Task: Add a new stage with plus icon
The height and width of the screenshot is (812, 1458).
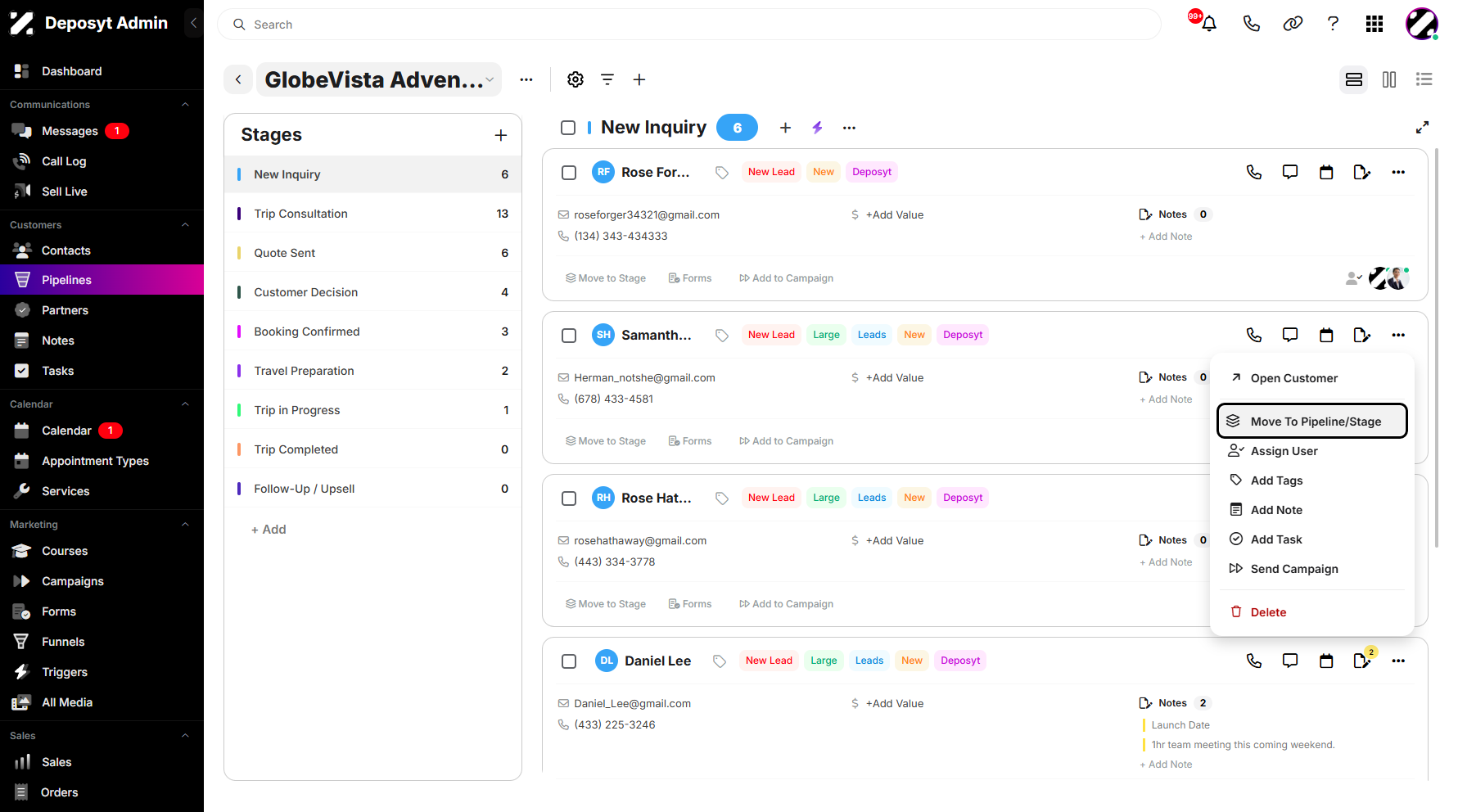Action: pos(501,135)
